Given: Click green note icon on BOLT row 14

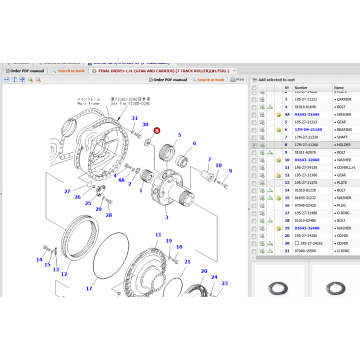Looking at the screenshot, I should [270, 191].
